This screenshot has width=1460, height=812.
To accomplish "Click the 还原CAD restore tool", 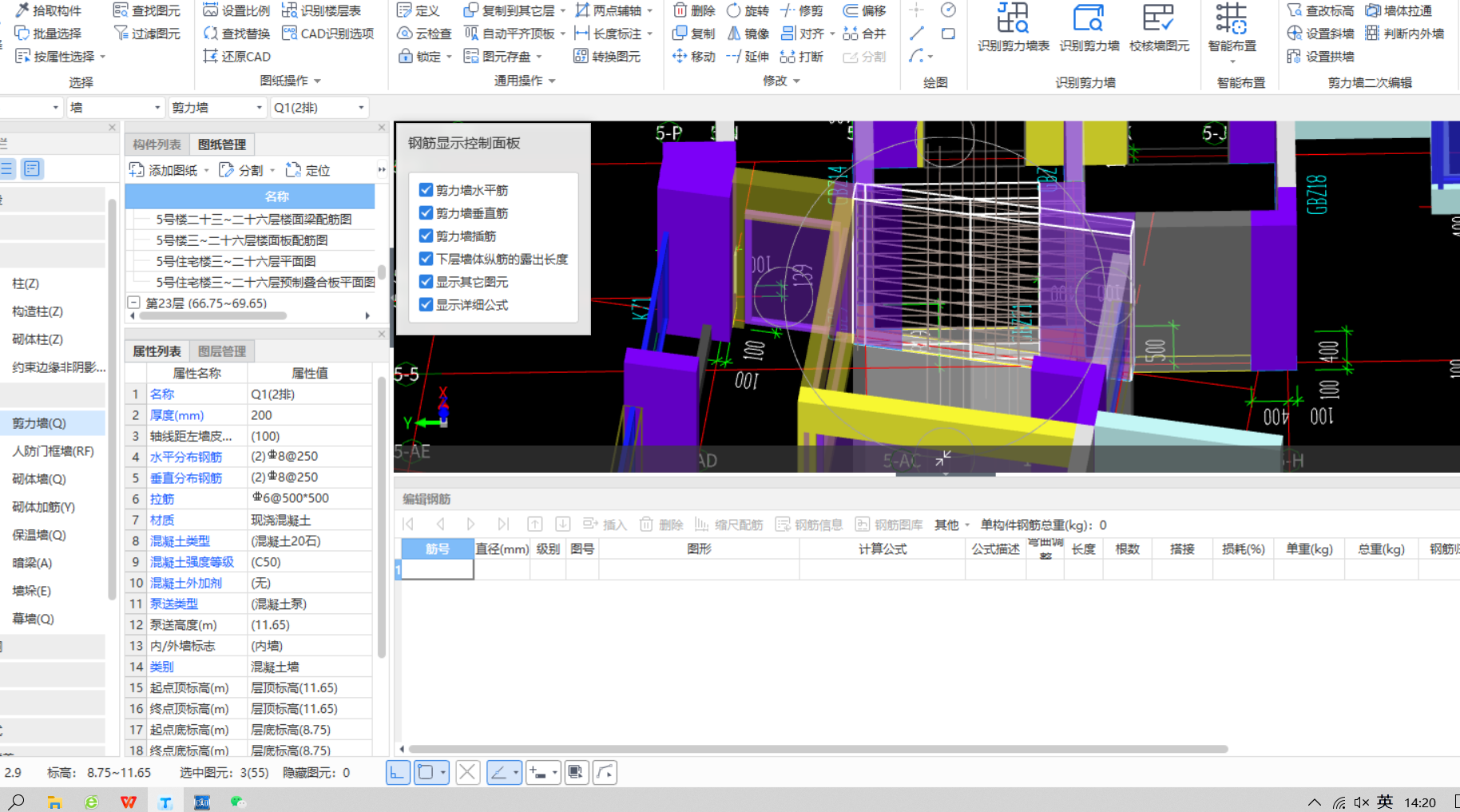I will (x=236, y=57).
